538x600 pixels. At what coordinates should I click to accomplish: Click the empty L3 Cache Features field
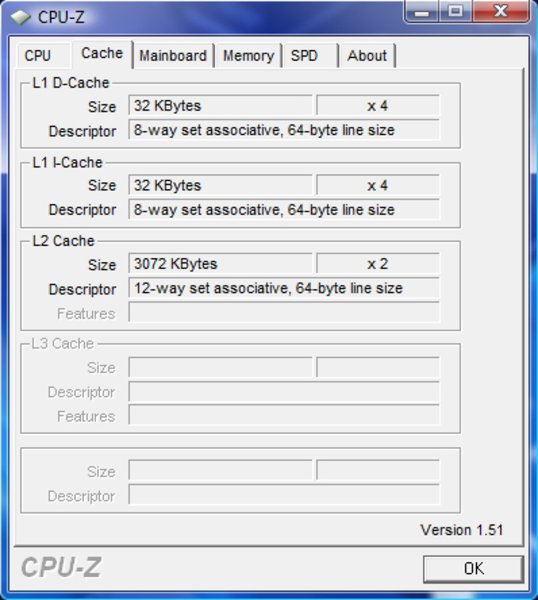tap(284, 415)
